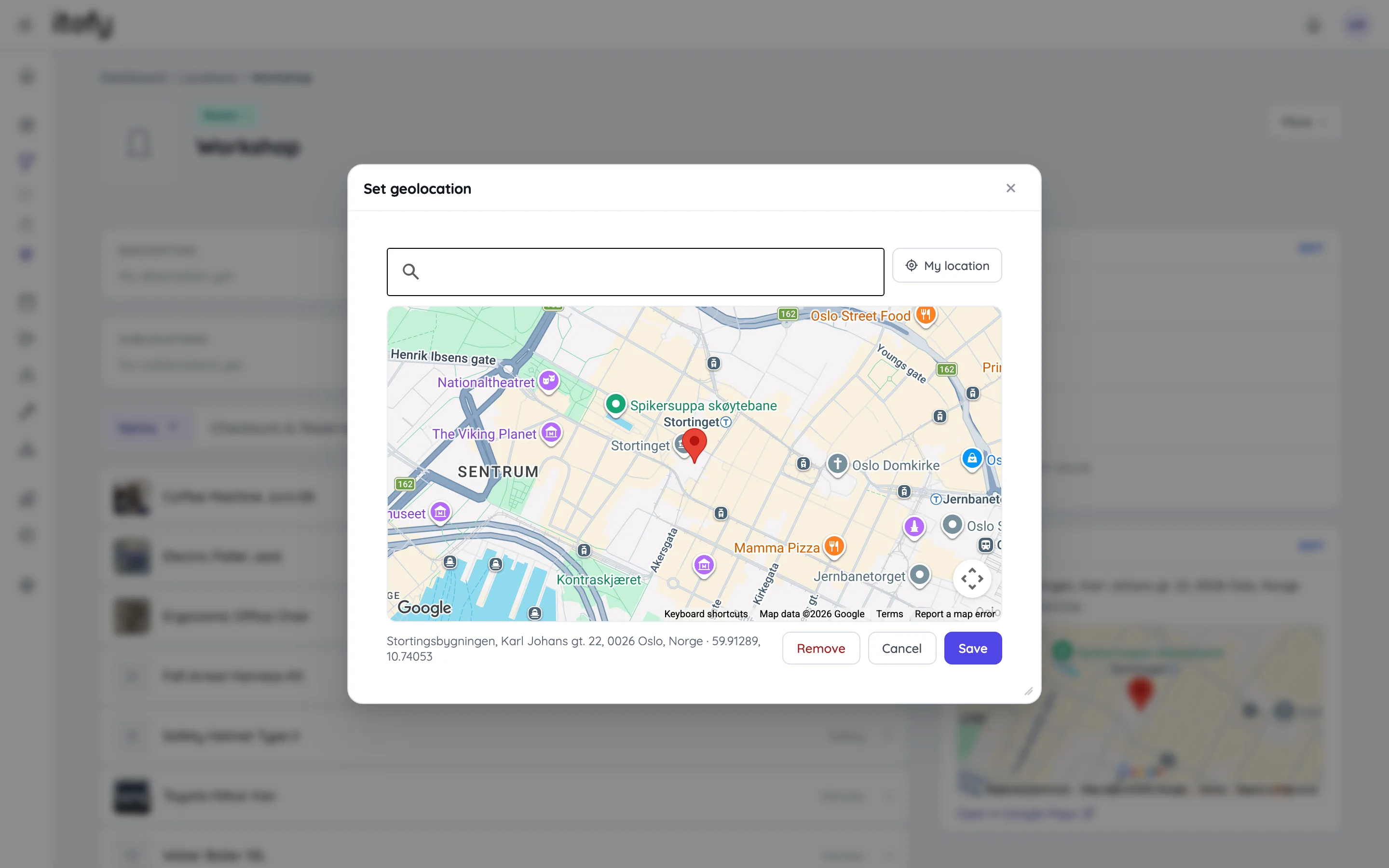
Task: Remove the set geolocation
Action: click(821, 648)
